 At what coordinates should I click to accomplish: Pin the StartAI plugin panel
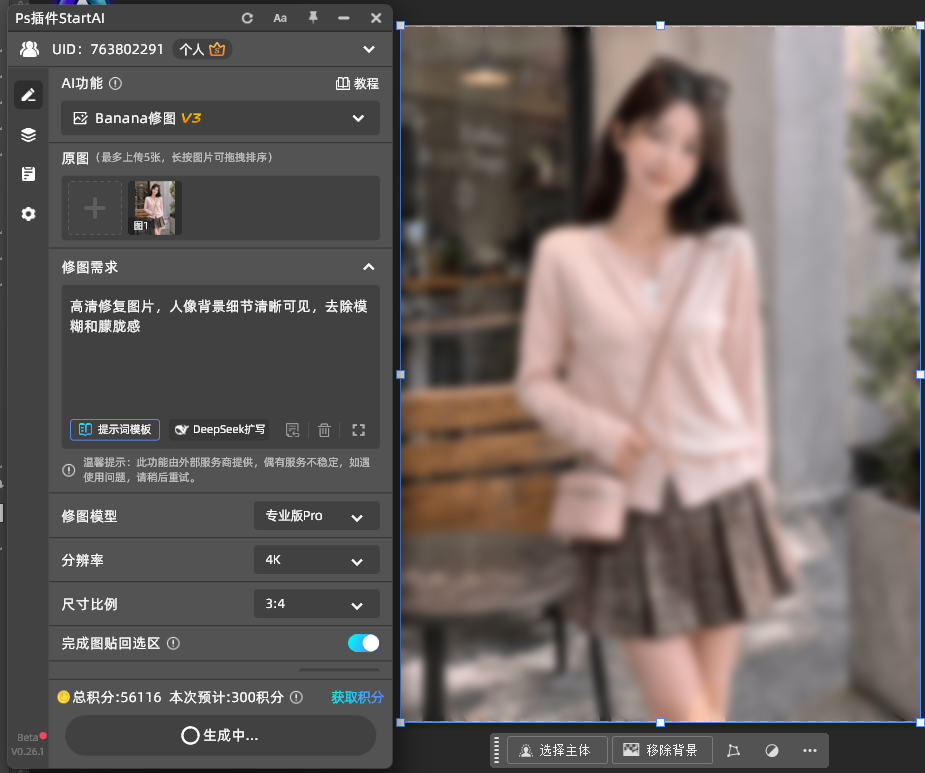(x=313, y=18)
